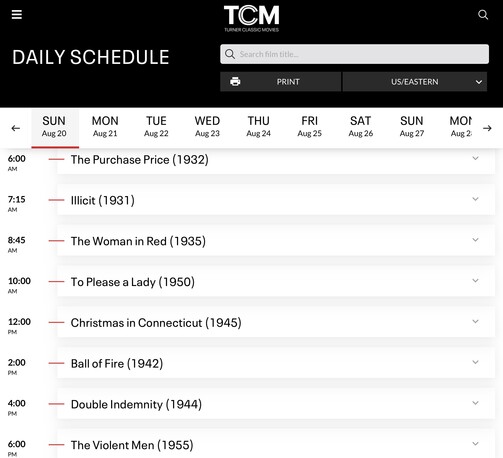
Task: Open the hamburger menu
Action: 17,15
